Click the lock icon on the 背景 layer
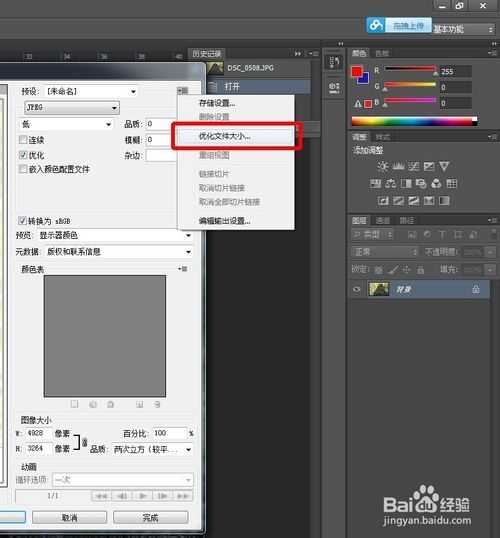 pos(476,289)
